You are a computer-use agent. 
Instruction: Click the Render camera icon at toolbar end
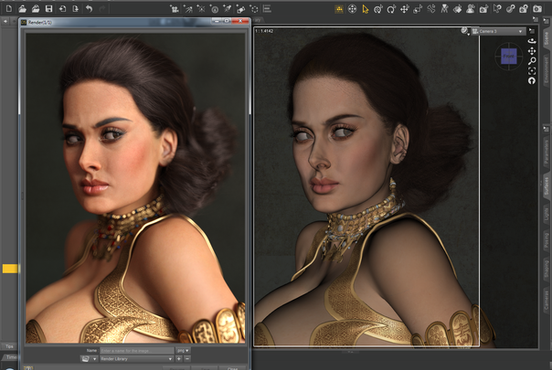[537, 9]
